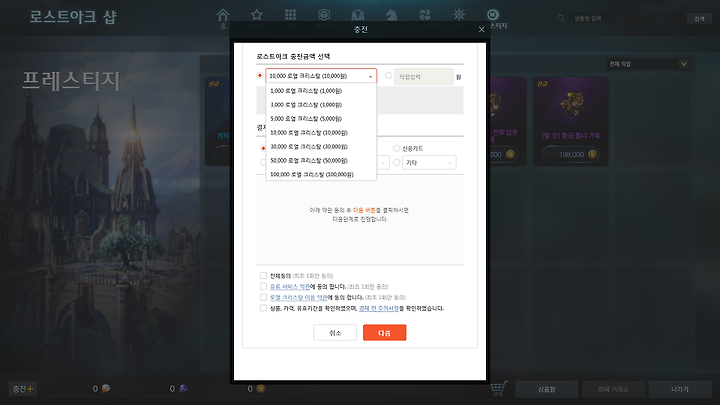Click the royal crystal currency icon in the bottom bar

point(106,388)
